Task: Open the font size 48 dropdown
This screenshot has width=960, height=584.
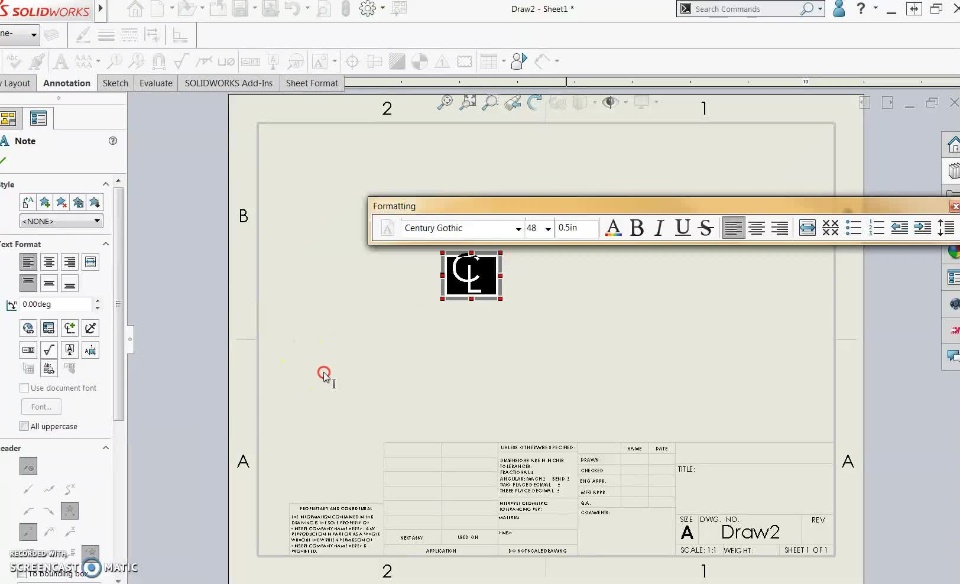Action: 547,228
